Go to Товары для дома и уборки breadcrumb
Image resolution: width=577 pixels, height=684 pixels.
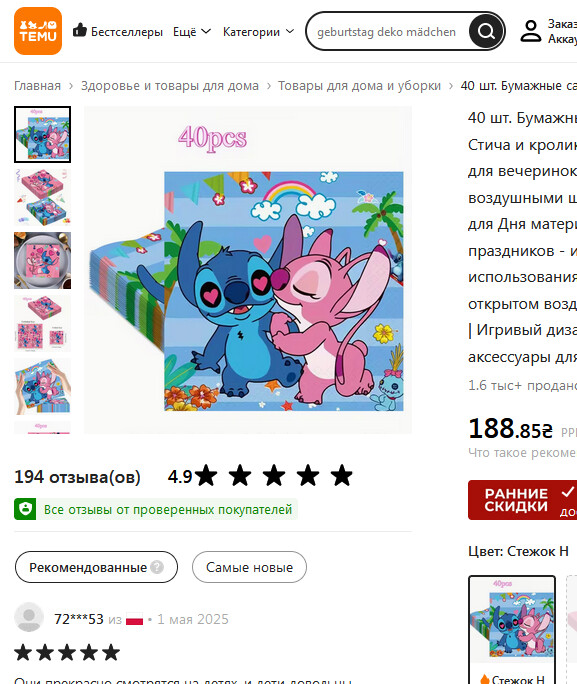(359, 86)
